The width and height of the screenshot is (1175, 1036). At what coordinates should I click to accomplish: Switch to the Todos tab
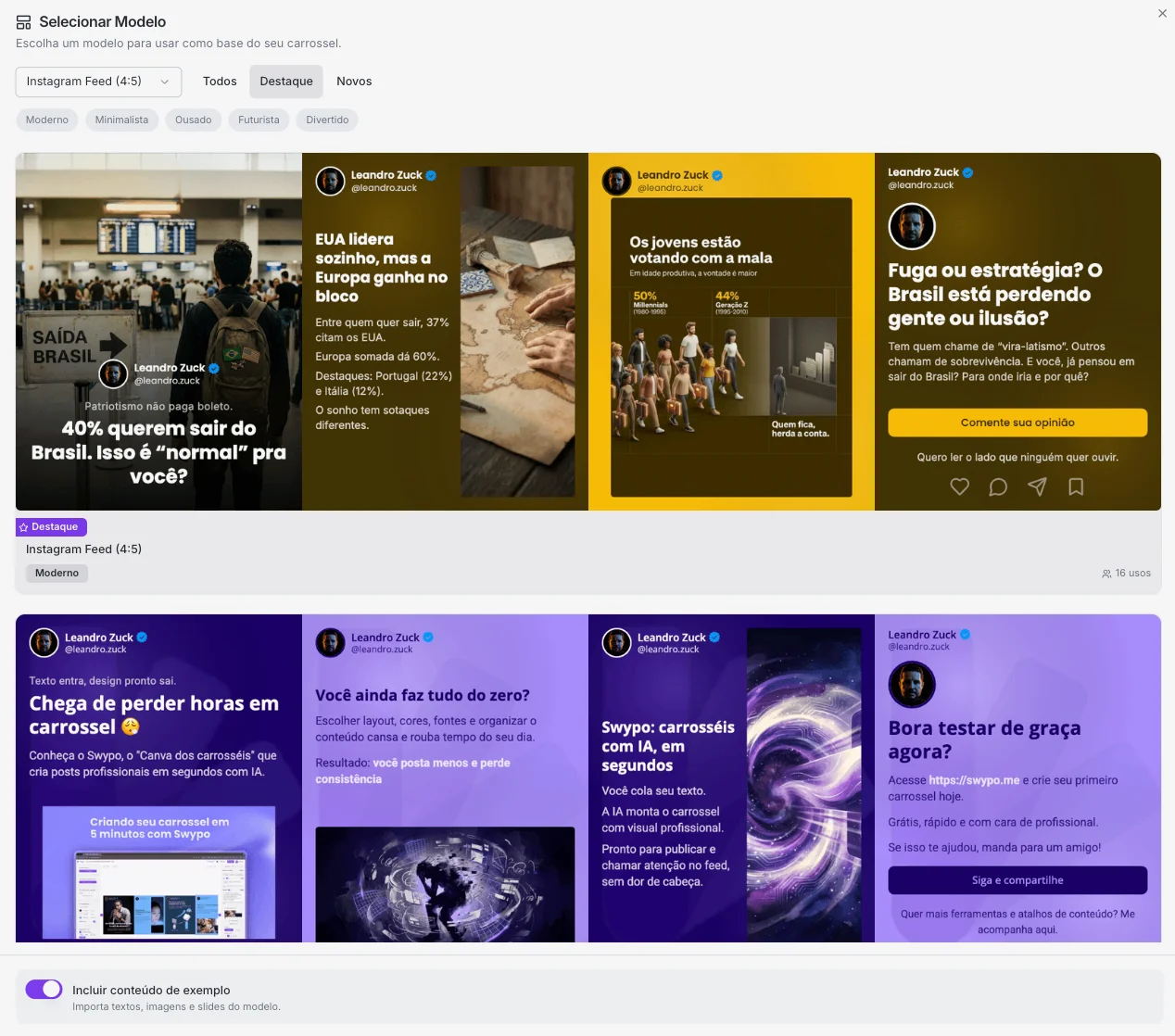(220, 82)
